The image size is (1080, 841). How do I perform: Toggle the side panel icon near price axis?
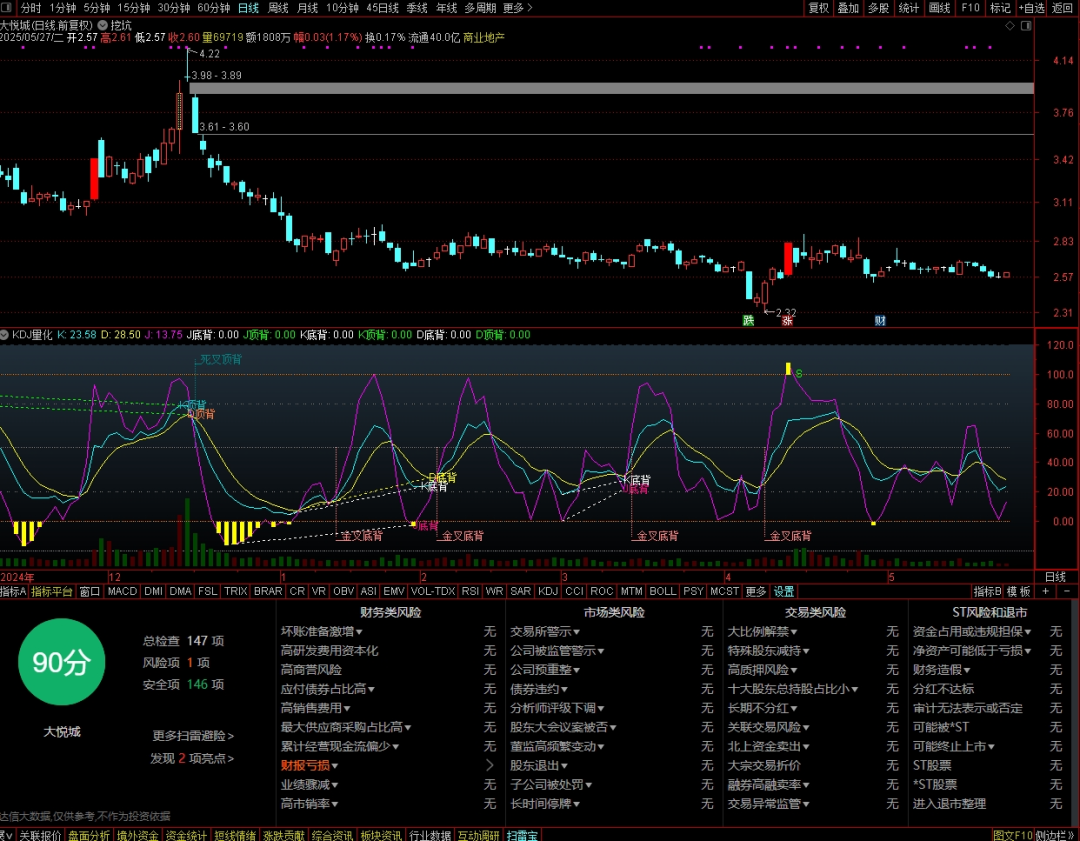(1026, 25)
